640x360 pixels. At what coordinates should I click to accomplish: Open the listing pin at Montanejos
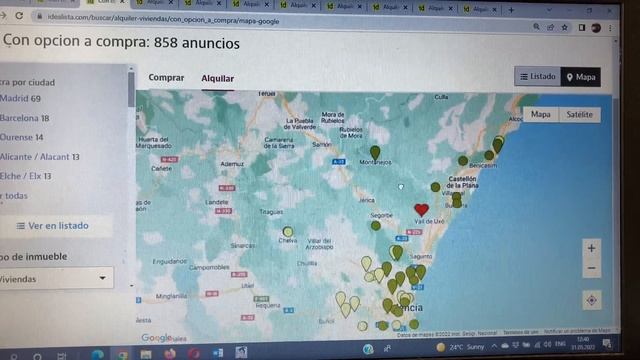coord(375,152)
